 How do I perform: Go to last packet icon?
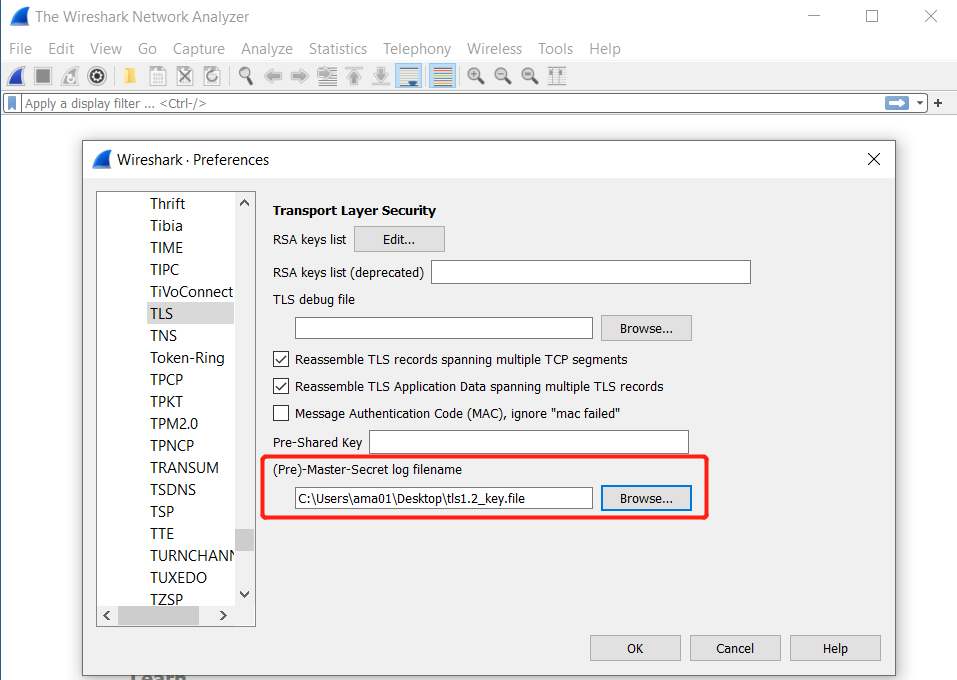pyautogui.click(x=381, y=76)
